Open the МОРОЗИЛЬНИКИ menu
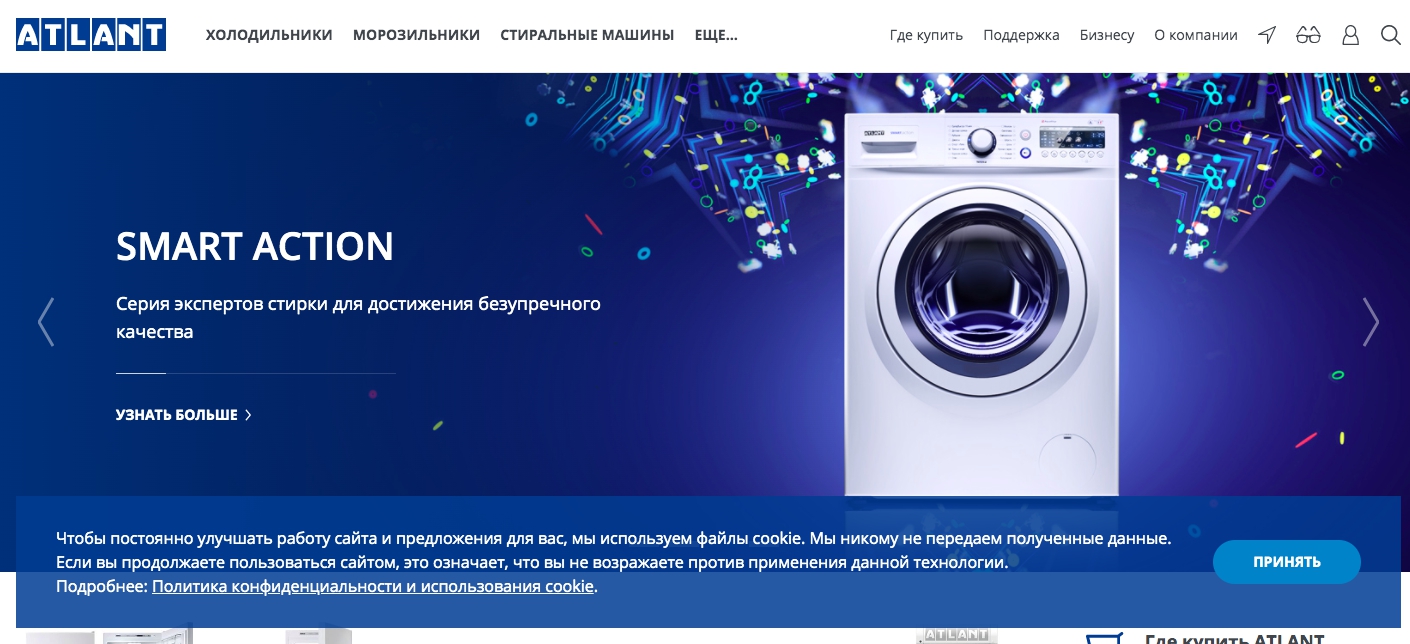Viewport: 1410px width, 644px height. tap(416, 35)
